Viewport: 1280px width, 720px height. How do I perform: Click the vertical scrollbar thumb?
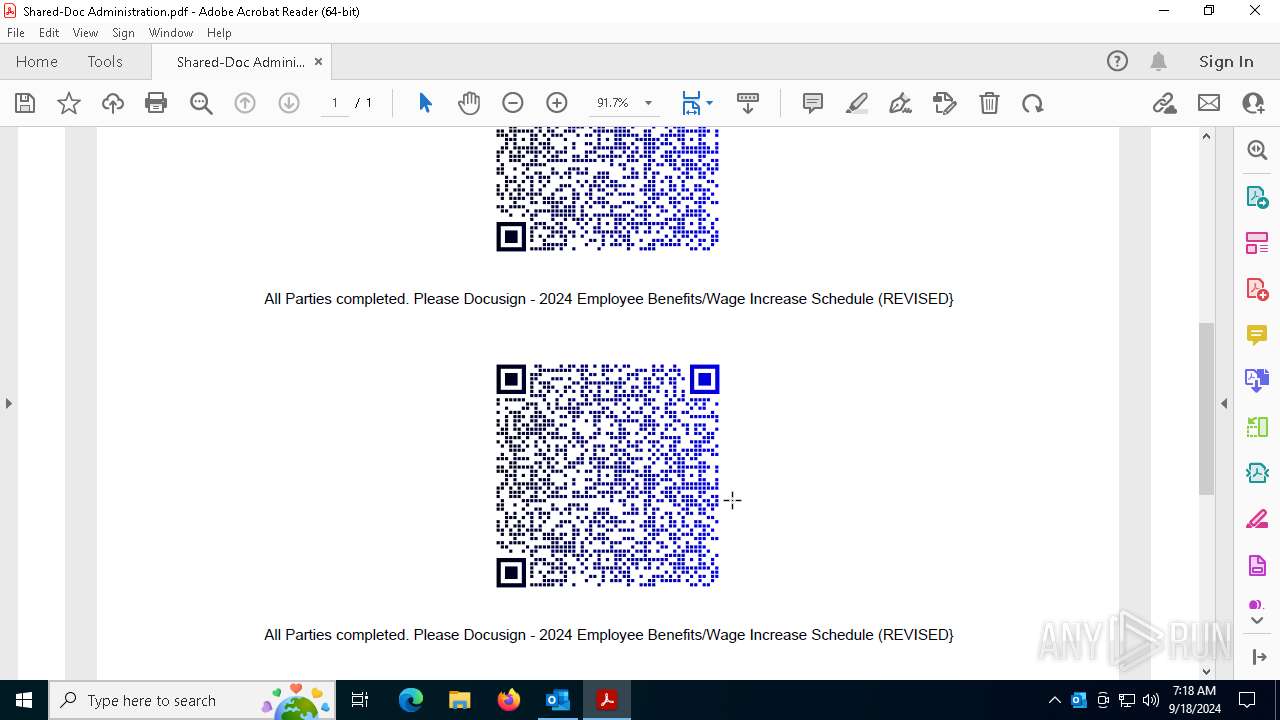1206,408
